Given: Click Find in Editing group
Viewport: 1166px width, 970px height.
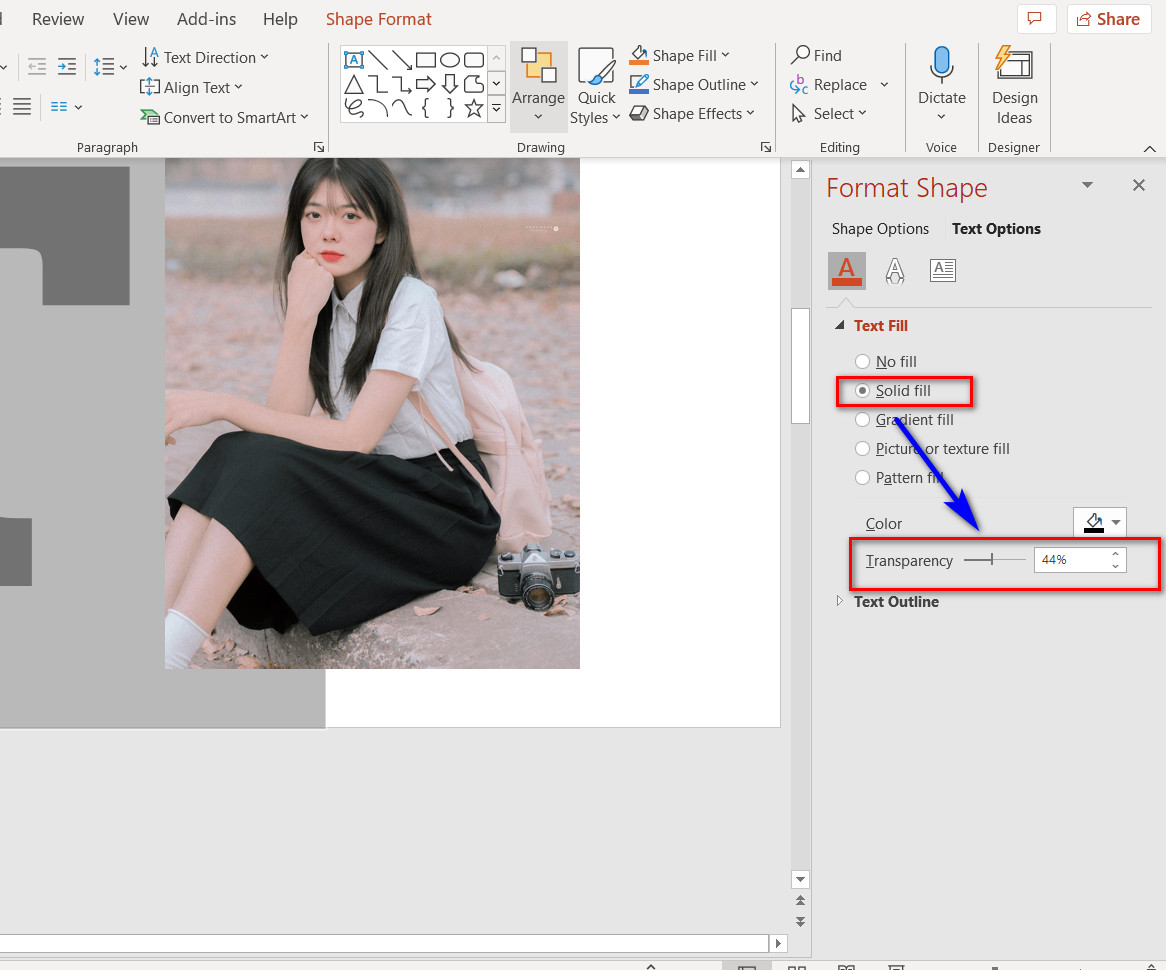Looking at the screenshot, I should click(x=816, y=55).
